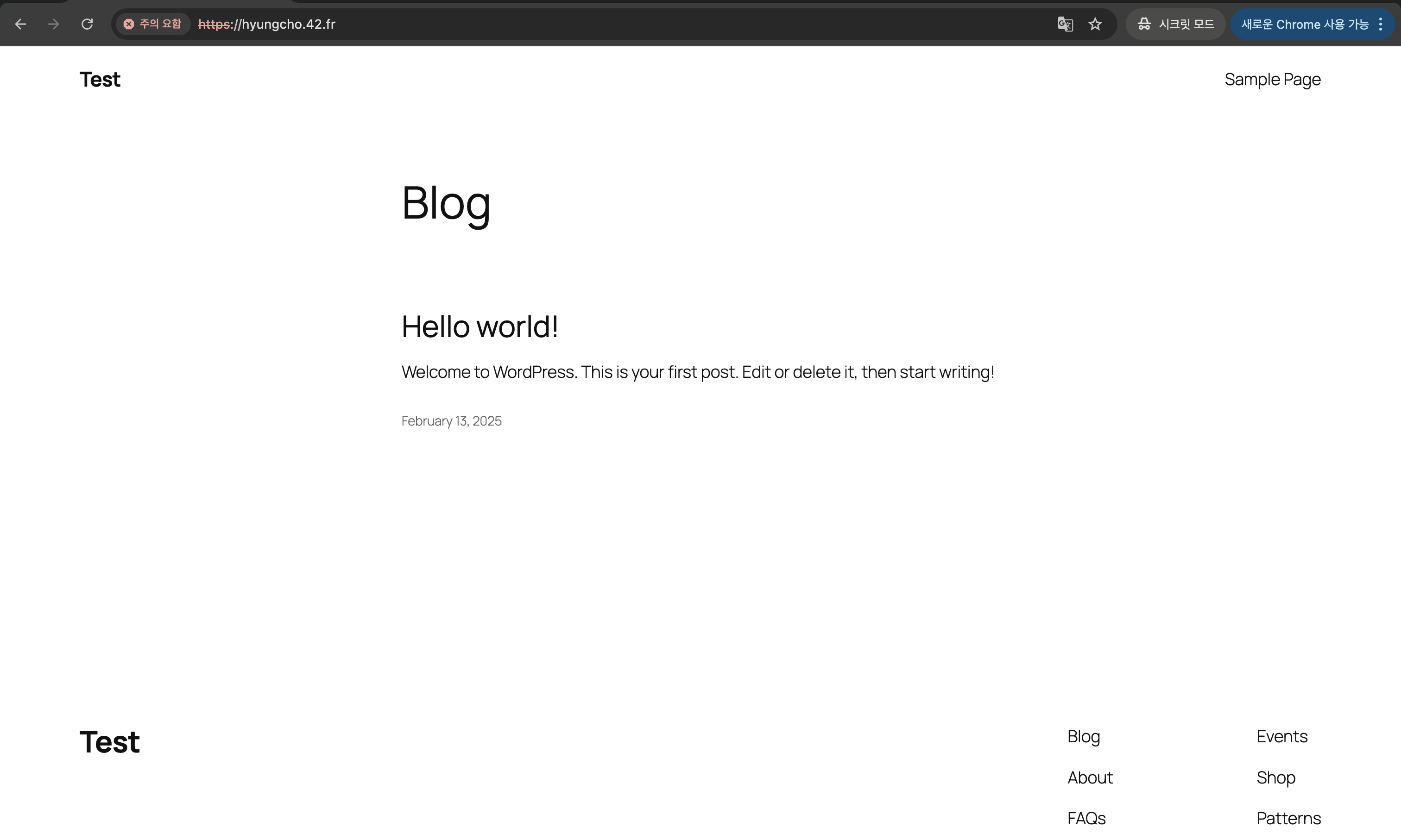Open the '주의 요함' security warning chip
Viewport: 1401px width, 840px height.
pyautogui.click(x=153, y=25)
